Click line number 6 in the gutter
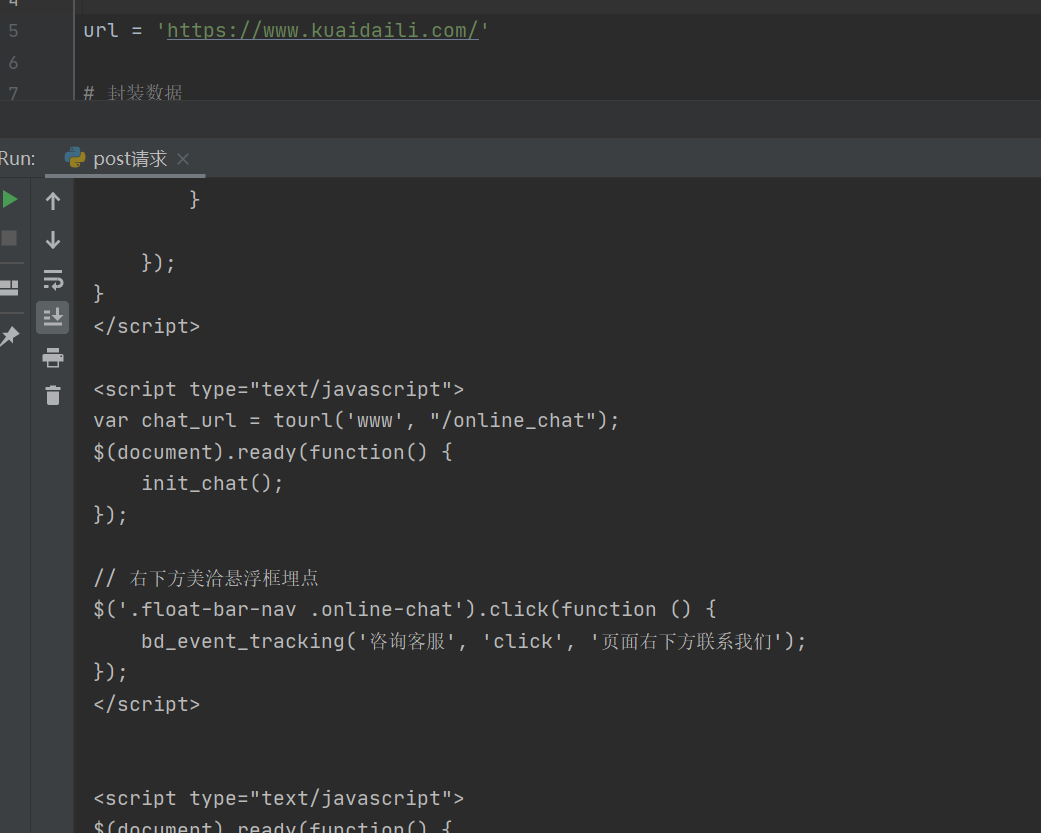Viewport: 1041px width, 833px height. (x=13, y=62)
